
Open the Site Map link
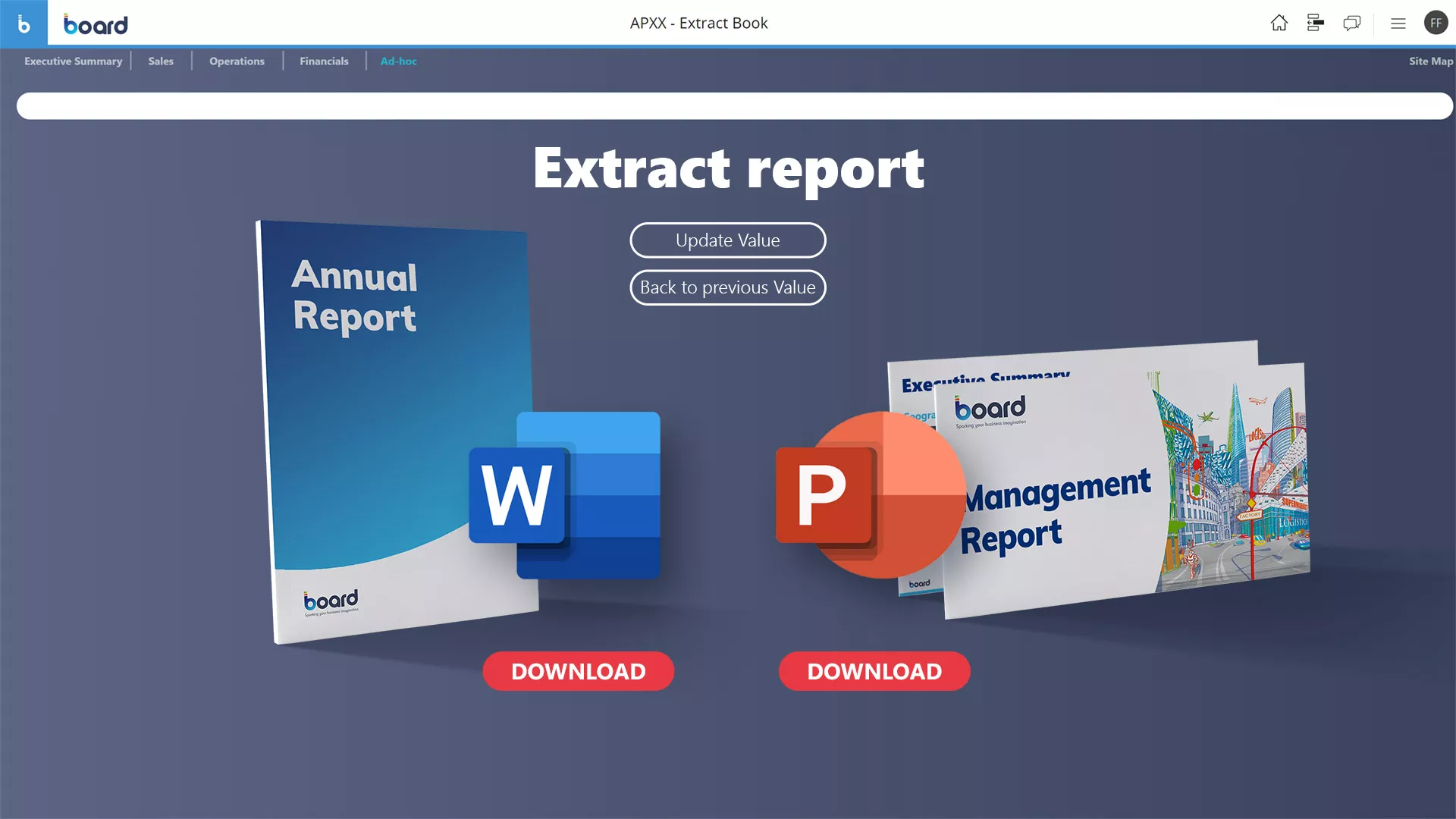[x=1431, y=61]
